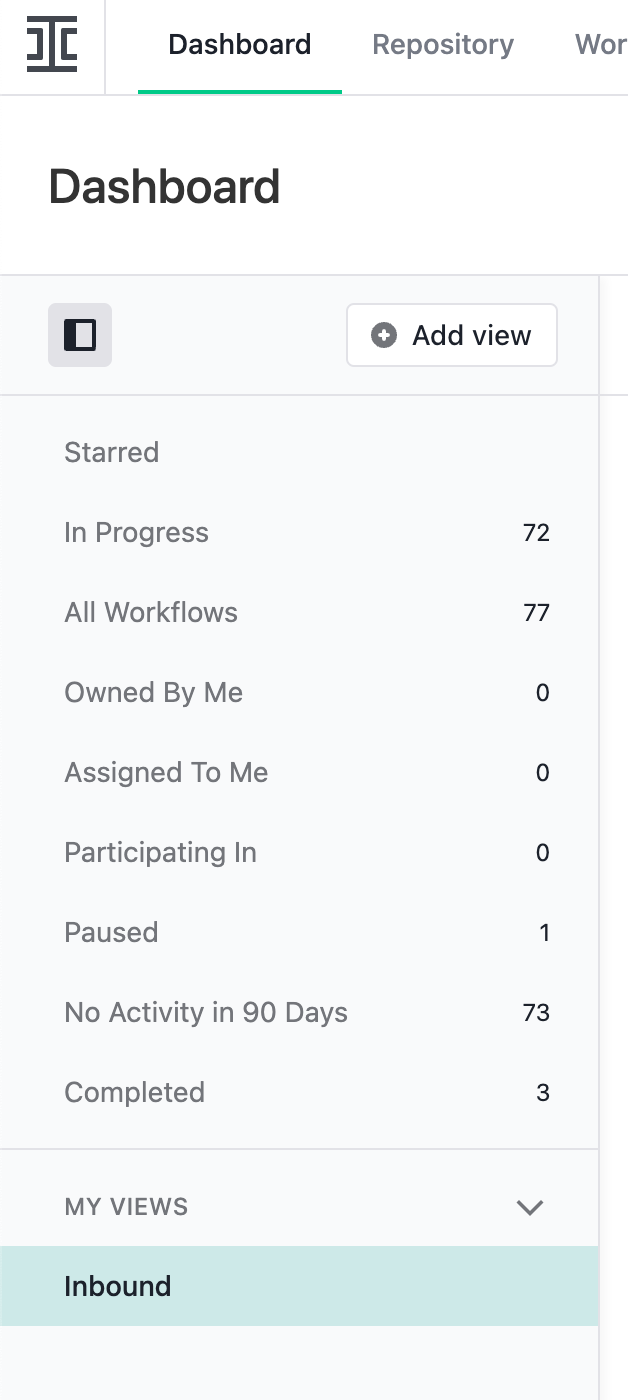This screenshot has width=628, height=1400.
Task: Click the Add view button
Action: [x=451, y=335]
